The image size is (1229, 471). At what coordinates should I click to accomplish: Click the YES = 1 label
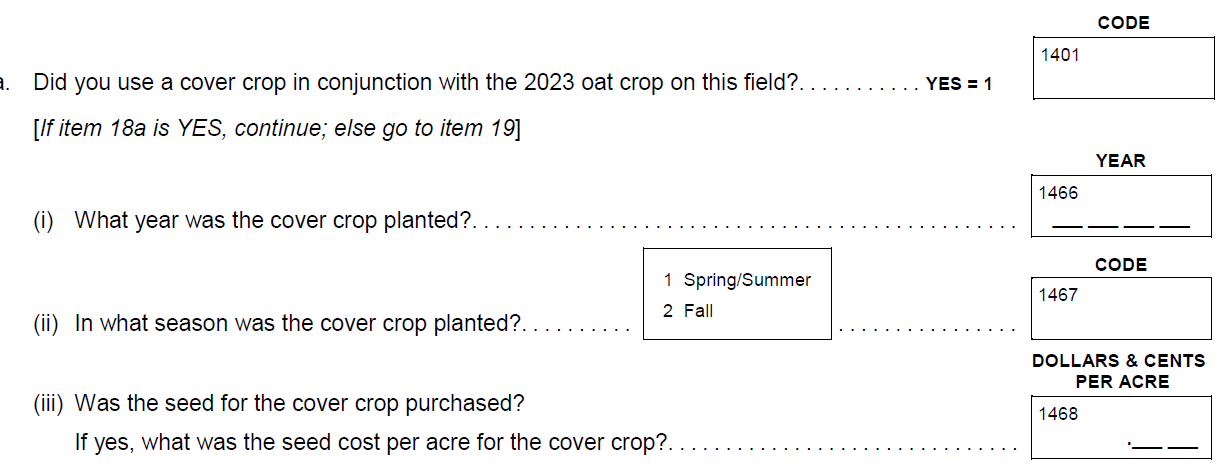(x=959, y=85)
